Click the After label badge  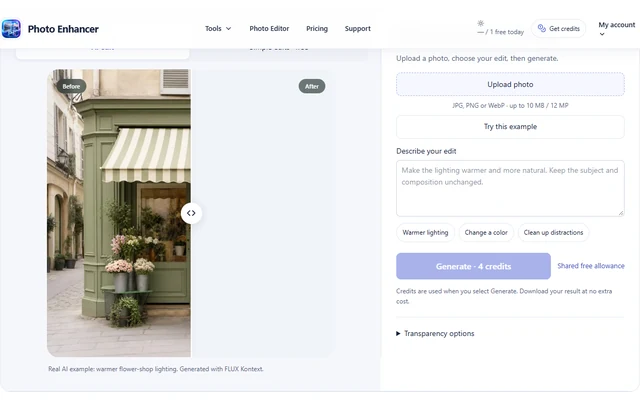tap(312, 87)
